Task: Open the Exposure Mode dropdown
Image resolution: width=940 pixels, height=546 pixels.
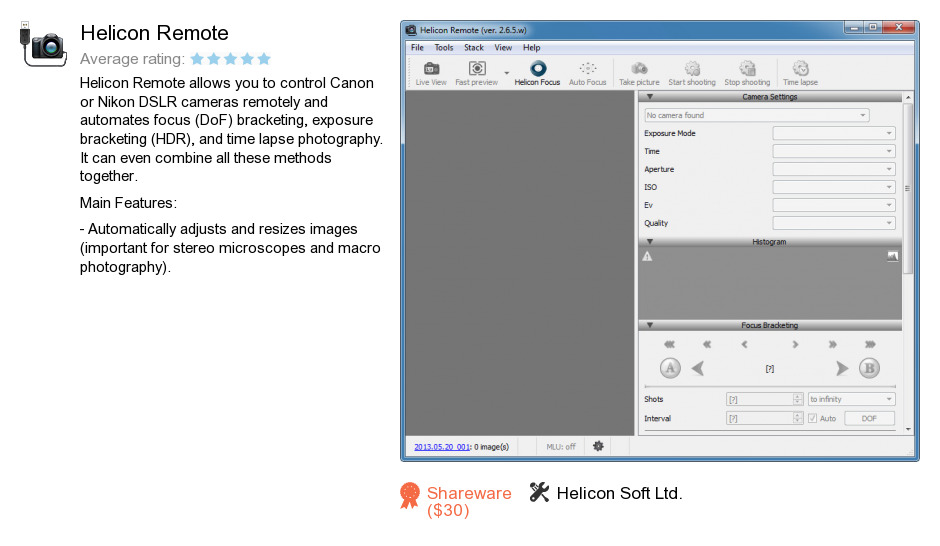Action: tap(834, 133)
